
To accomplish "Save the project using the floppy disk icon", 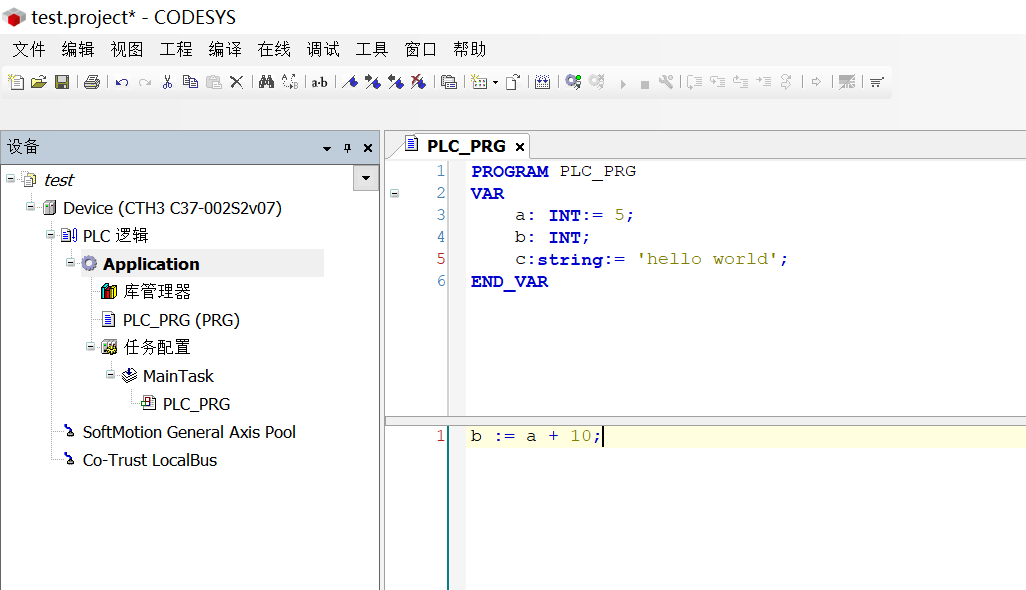I will (x=63, y=81).
